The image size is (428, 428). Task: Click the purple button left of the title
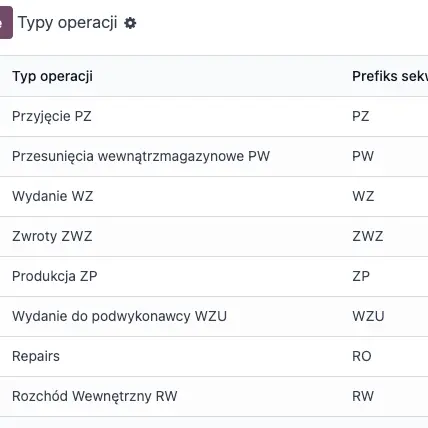[6, 22]
